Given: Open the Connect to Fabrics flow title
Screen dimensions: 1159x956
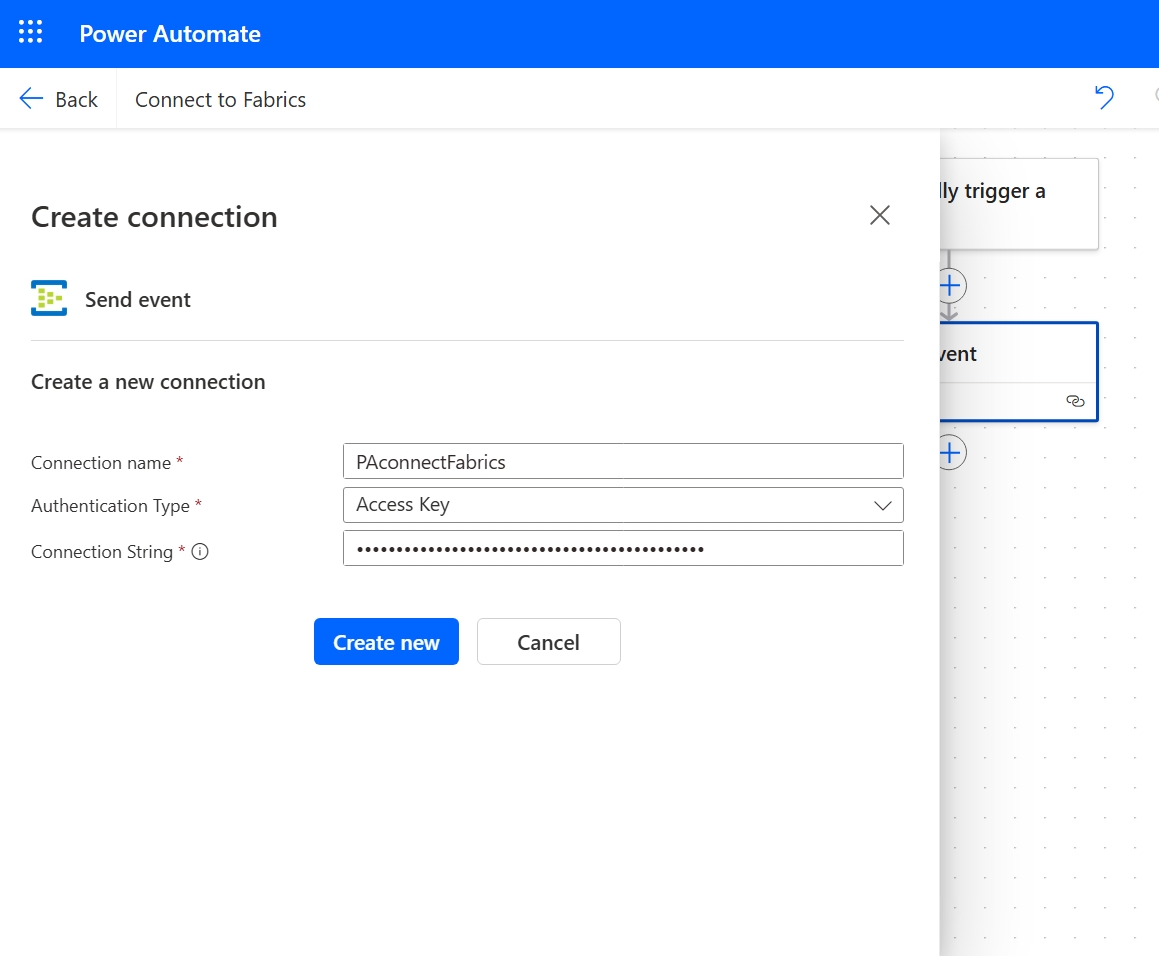Looking at the screenshot, I should pyautogui.click(x=220, y=99).
